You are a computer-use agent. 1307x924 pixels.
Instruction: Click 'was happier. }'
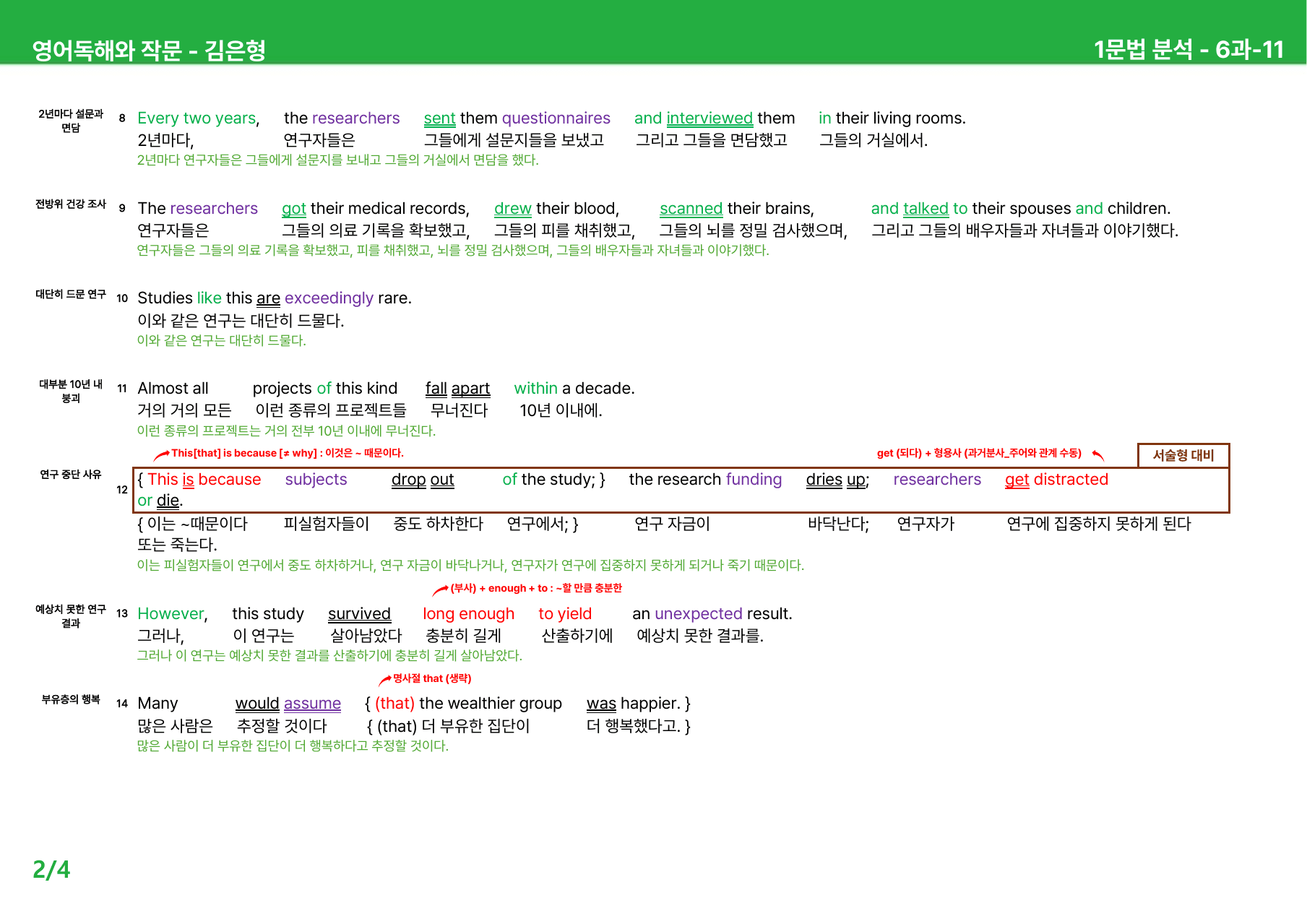point(639,704)
